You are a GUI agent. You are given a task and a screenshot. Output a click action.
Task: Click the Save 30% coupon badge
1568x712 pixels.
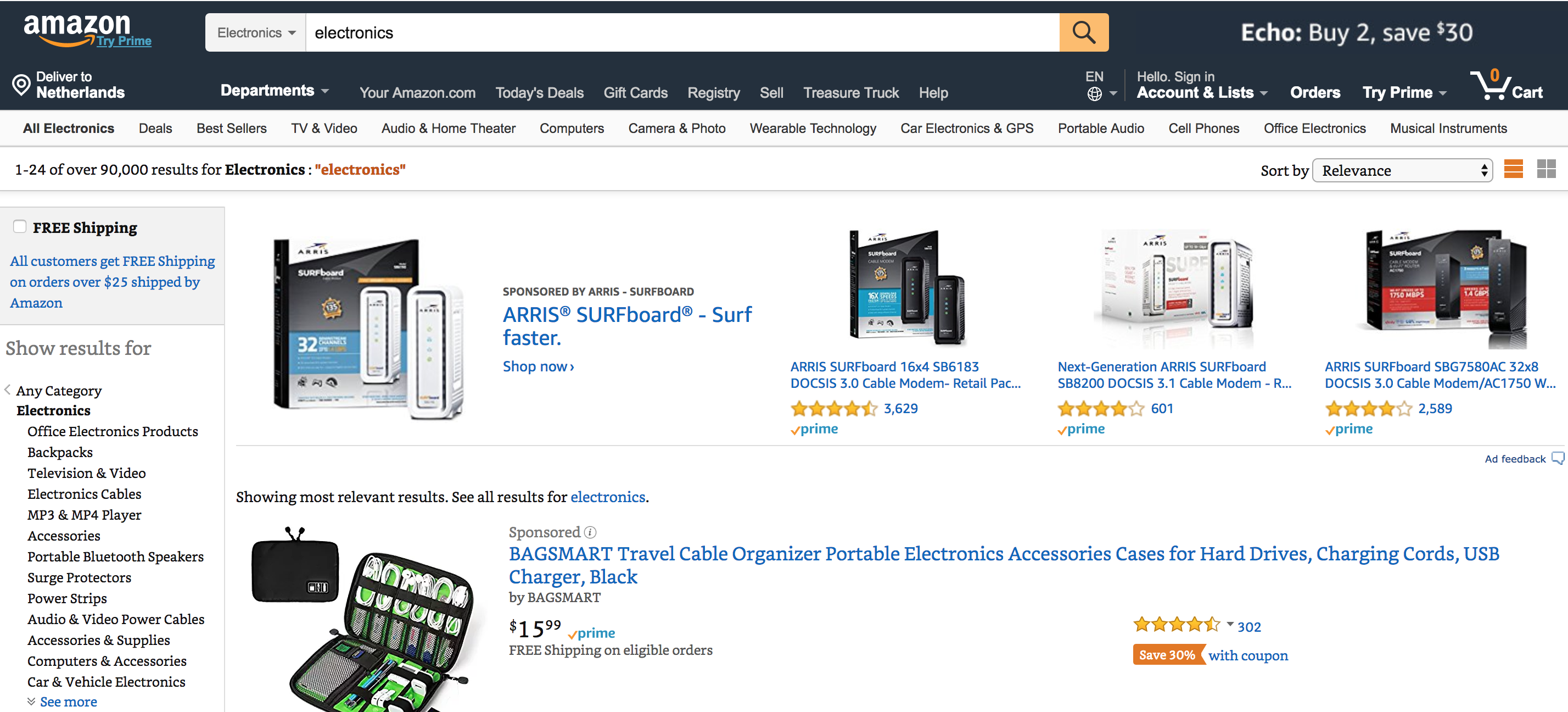coord(1166,655)
